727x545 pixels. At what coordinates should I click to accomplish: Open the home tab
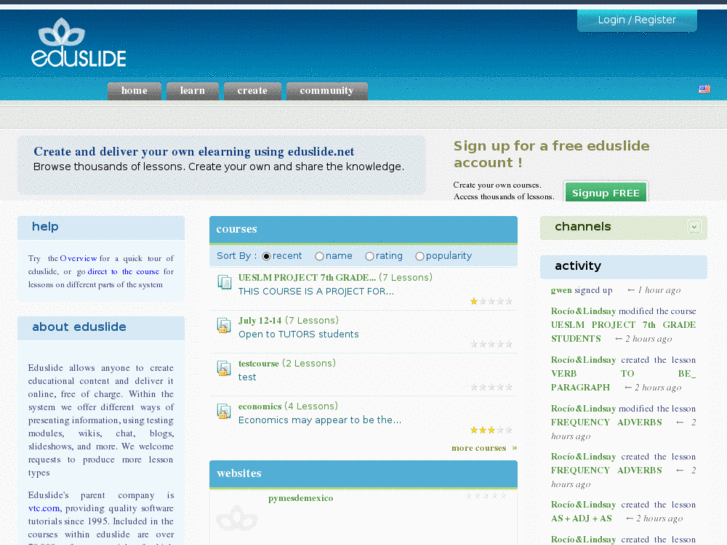[134, 91]
